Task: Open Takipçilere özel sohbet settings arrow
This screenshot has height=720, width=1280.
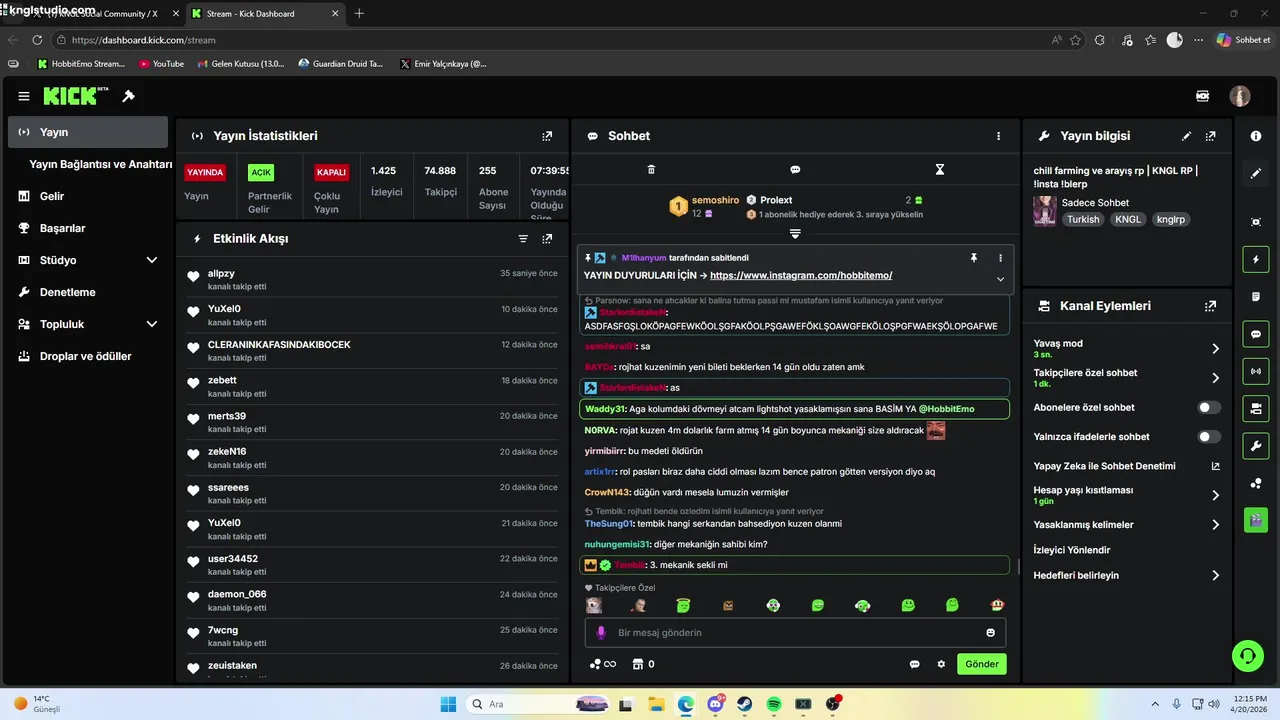Action: click(x=1216, y=378)
